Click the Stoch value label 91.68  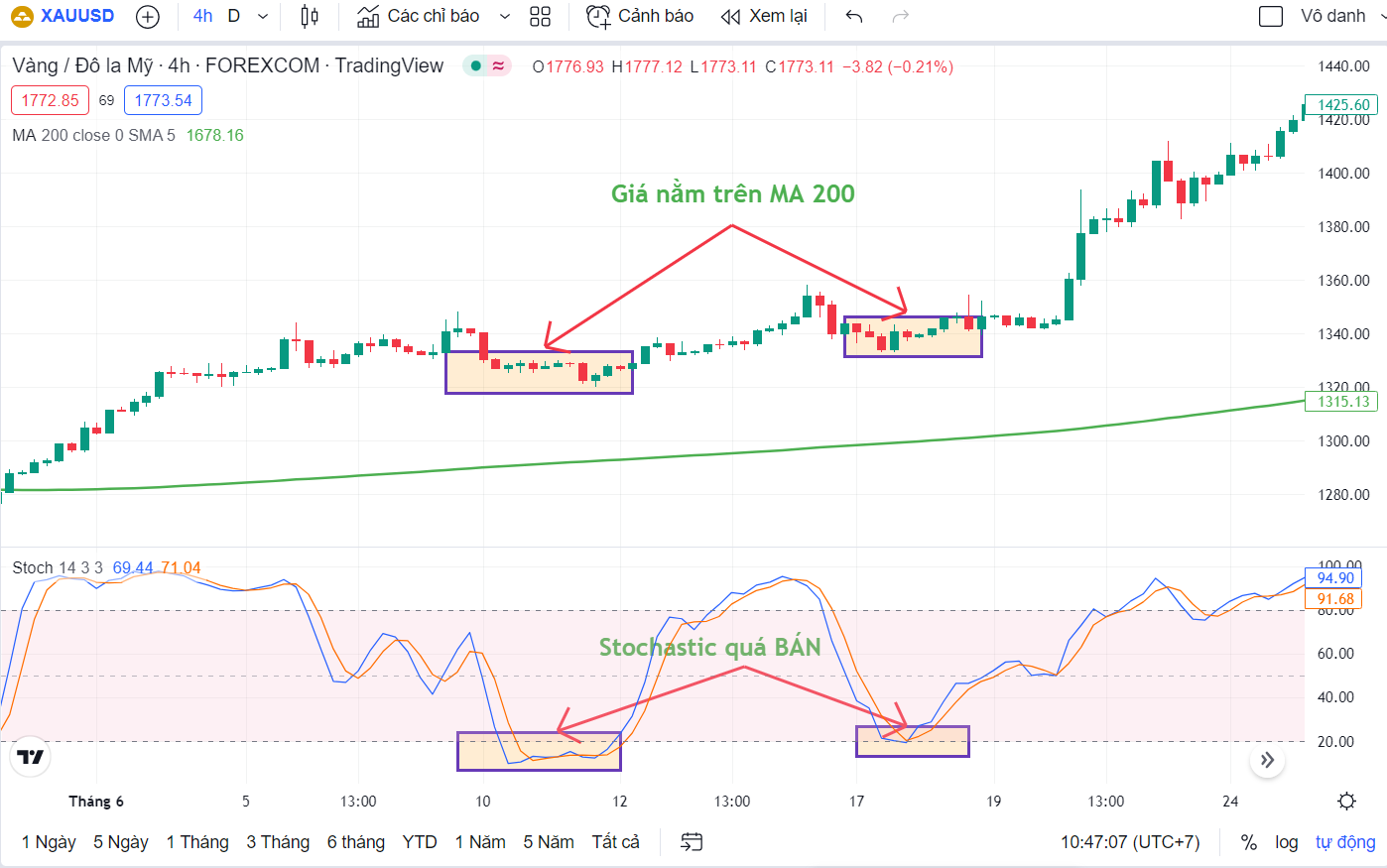(x=1335, y=599)
